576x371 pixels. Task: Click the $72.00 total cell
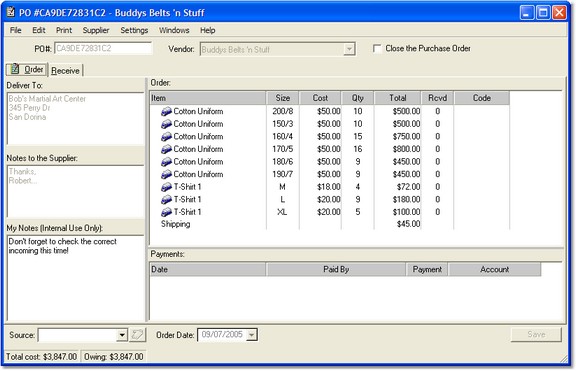pos(408,187)
